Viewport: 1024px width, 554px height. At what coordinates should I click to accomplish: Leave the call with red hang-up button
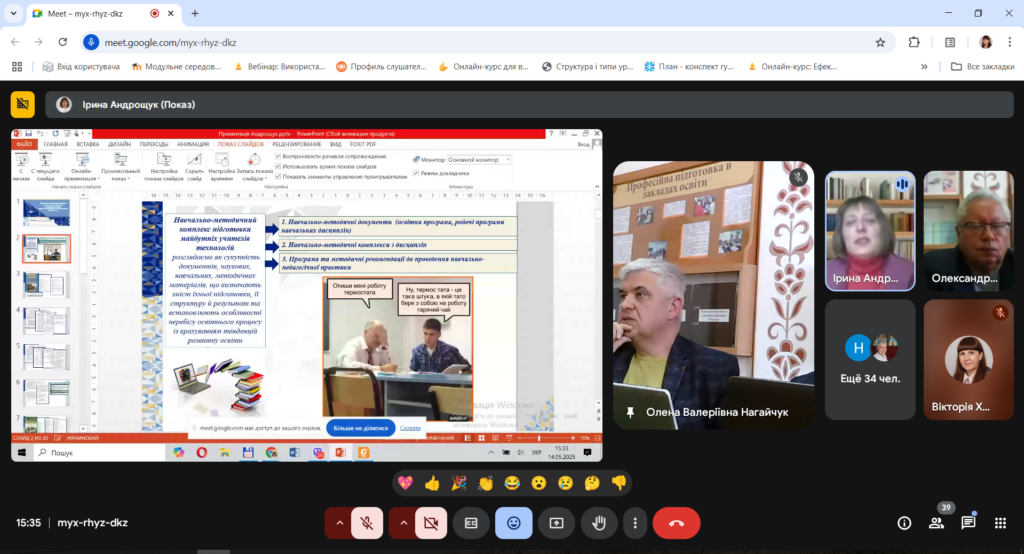(x=676, y=523)
